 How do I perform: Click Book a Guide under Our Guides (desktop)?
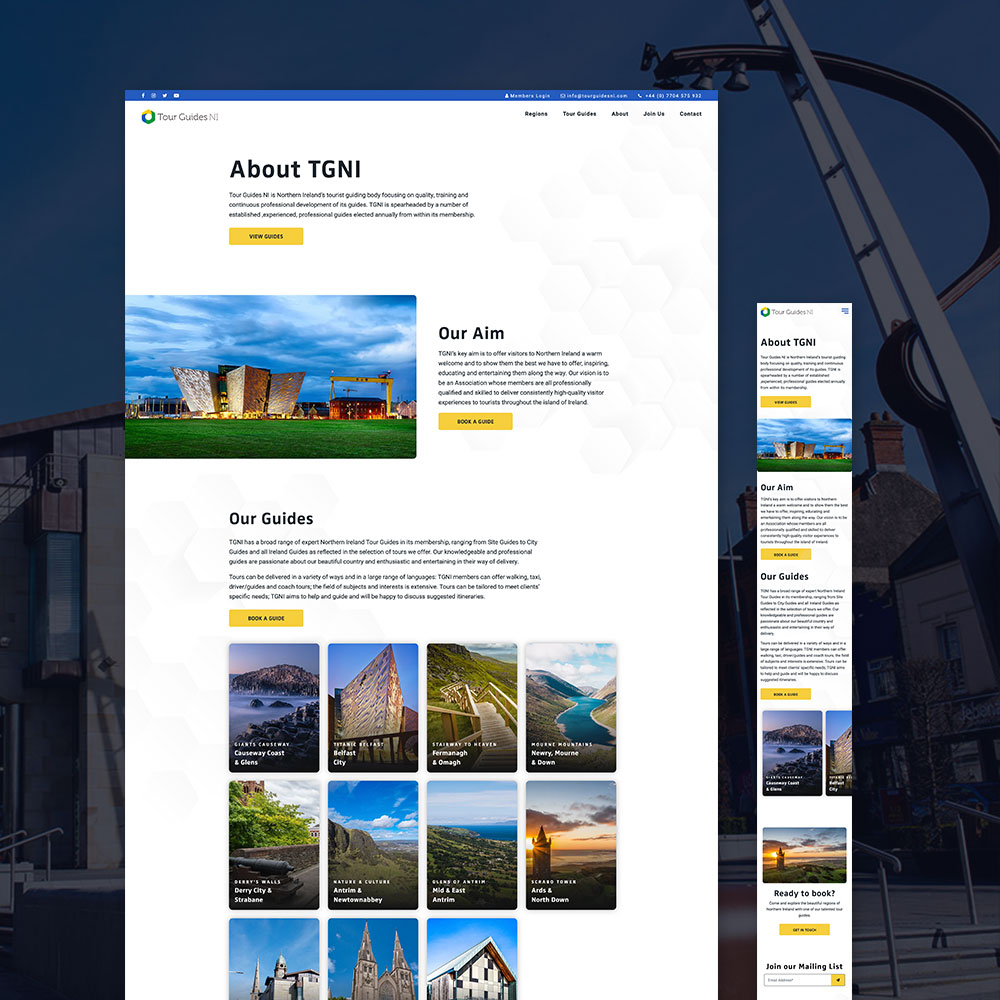266,618
